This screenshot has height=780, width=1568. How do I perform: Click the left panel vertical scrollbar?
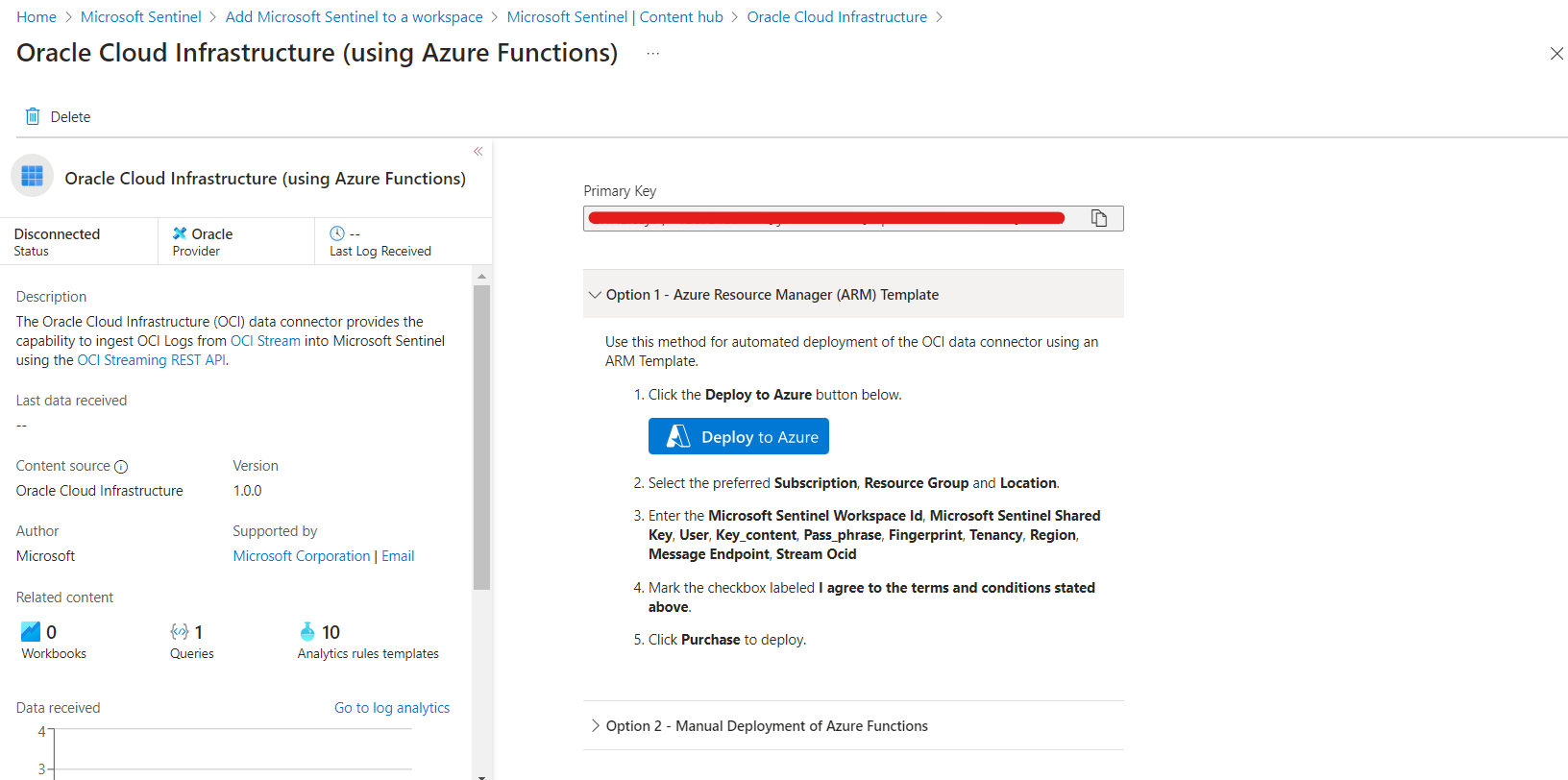click(481, 437)
